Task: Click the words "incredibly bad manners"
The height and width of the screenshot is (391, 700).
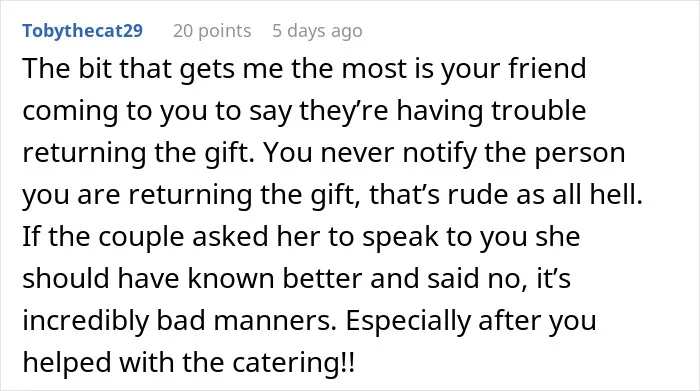Action: pyautogui.click(x=178, y=320)
